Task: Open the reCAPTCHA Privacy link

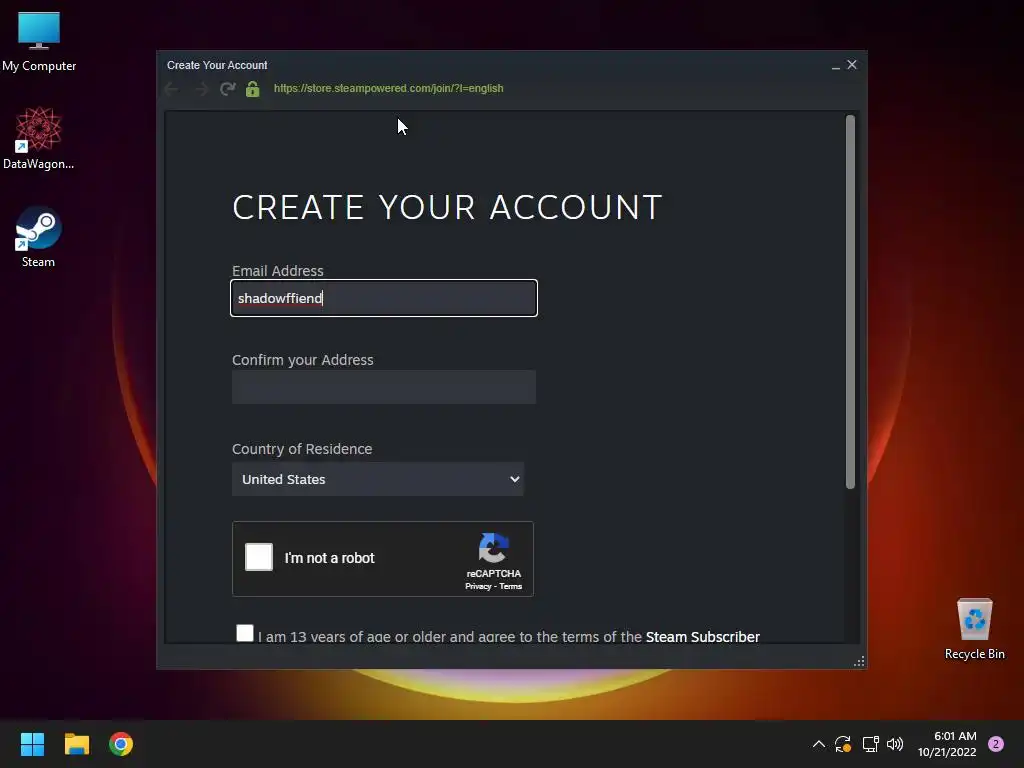Action: coord(478,586)
